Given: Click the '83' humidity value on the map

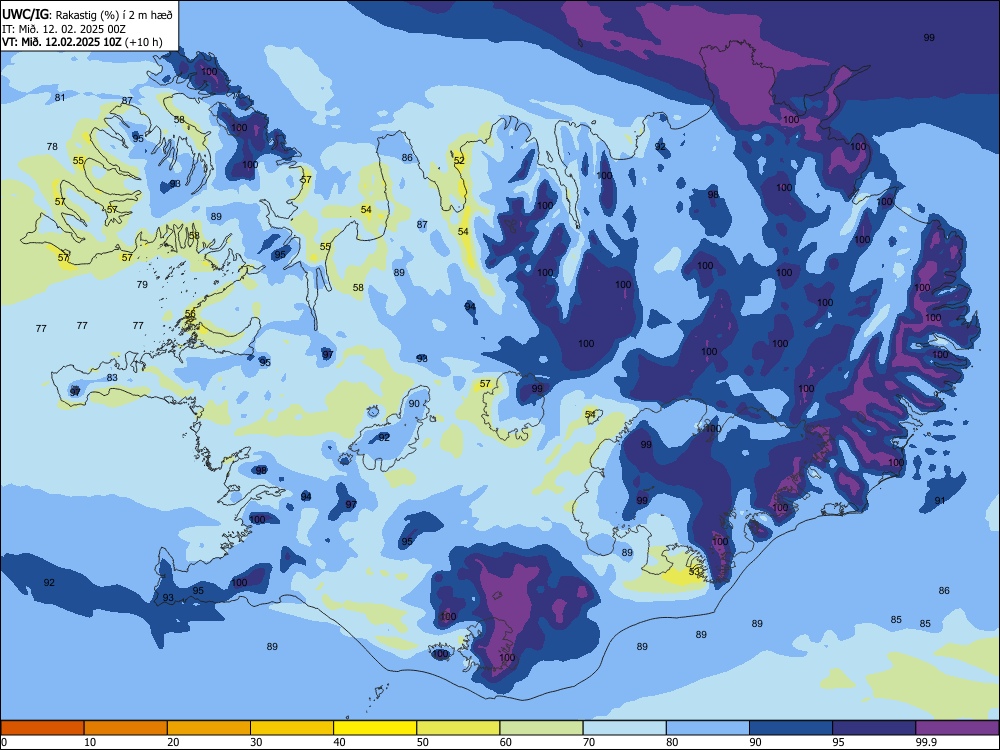Looking at the screenshot, I should click(112, 378).
